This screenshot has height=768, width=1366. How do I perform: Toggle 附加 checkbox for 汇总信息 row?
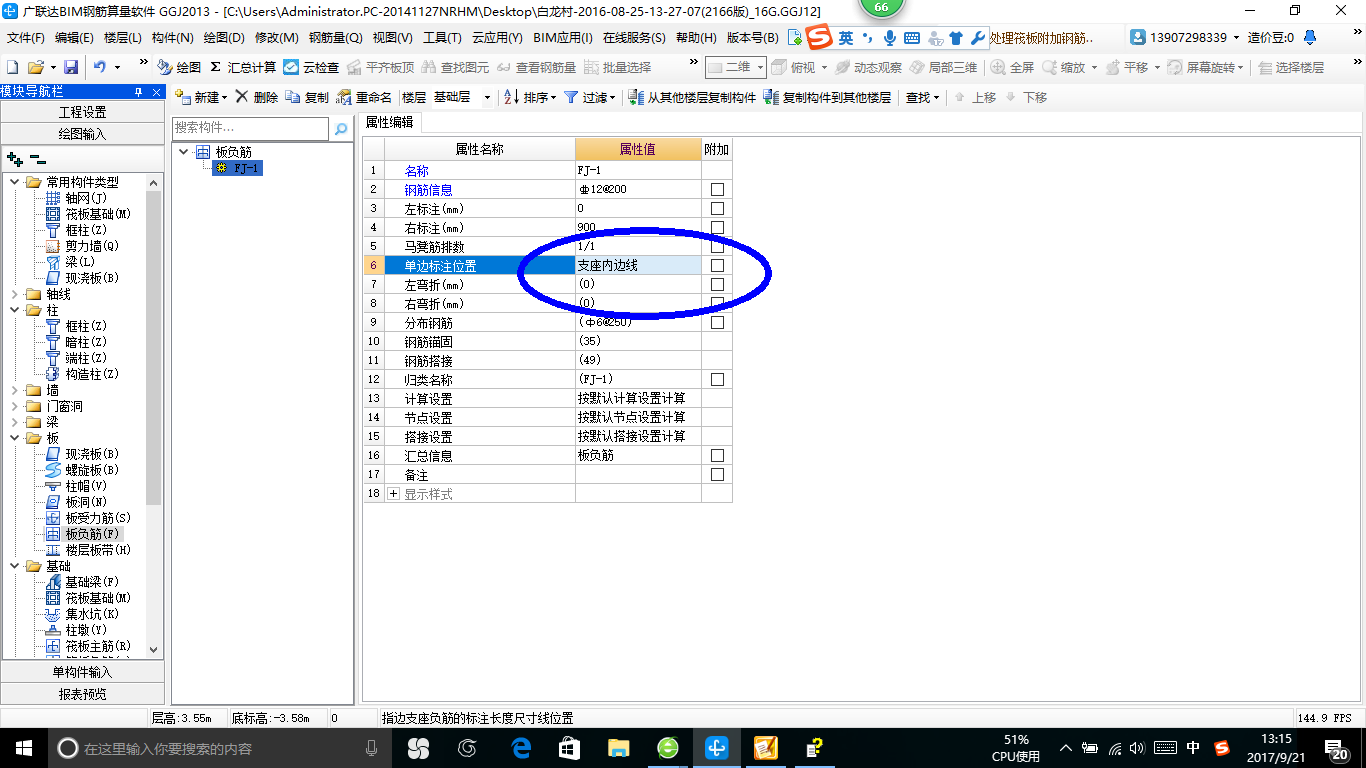[x=717, y=456]
